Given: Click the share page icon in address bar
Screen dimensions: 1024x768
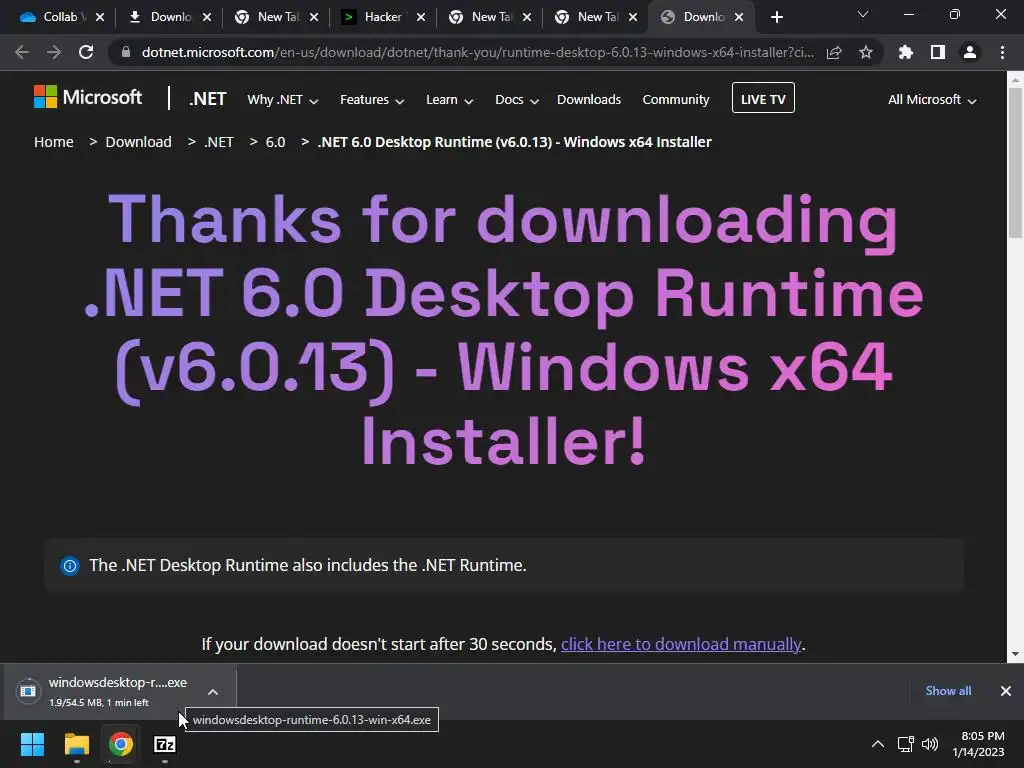Looking at the screenshot, I should 834,52.
